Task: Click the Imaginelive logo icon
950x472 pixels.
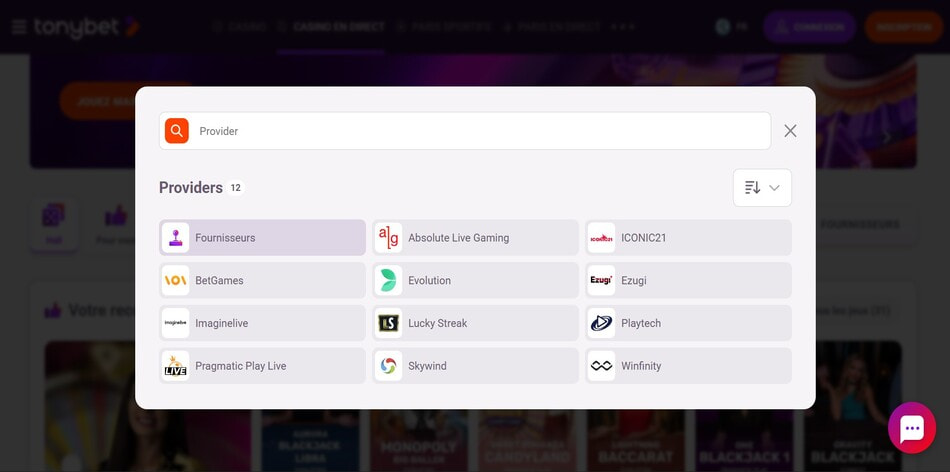Action: click(x=175, y=323)
